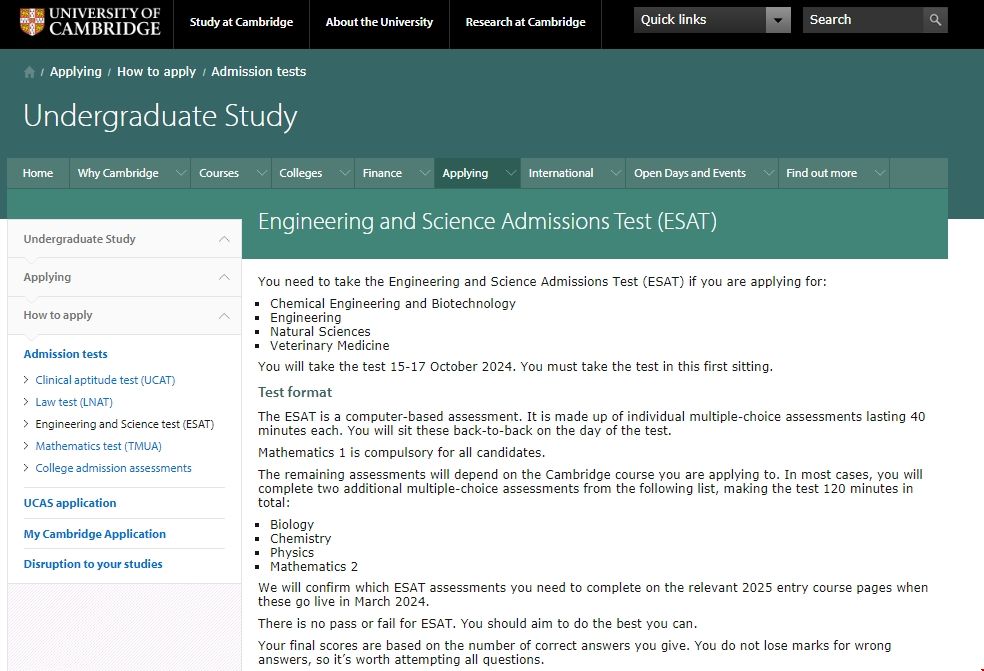Image resolution: width=984 pixels, height=671 pixels.
Task: Collapse the How to apply sidebar chevron
Action: click(x=224, y=315)
